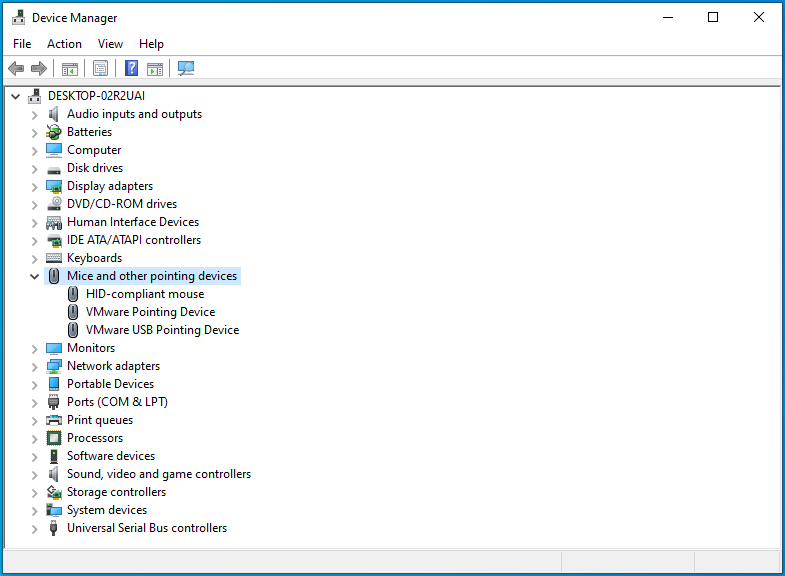Open the Action menu
The width and height of the screenshot is (785, 576).
point(64,44)
